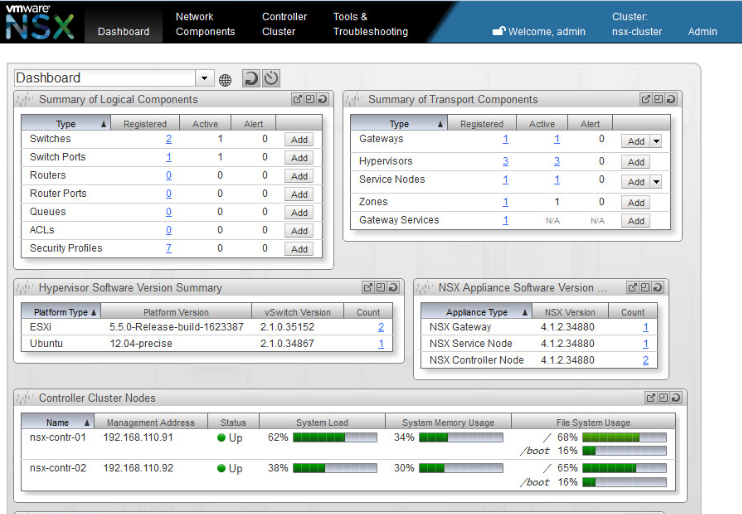Image resolution: width=742 pixels, height=514 pixels.
Task: Sort logical components by Type column
Action: pyautogui.click(x=66, y=124)
